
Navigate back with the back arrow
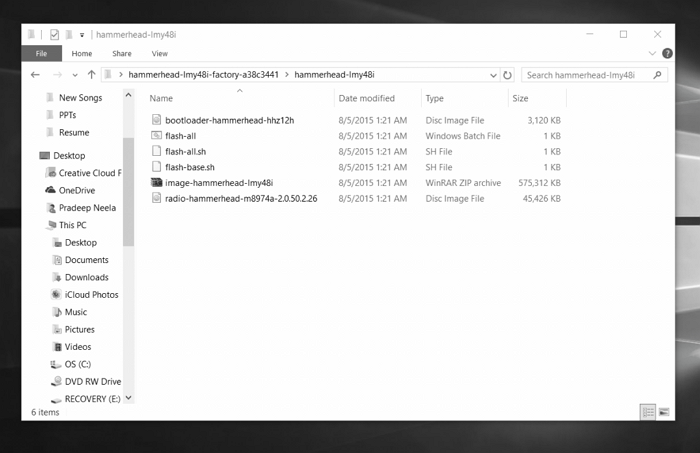pyautogui.click(x=35, y=75)
